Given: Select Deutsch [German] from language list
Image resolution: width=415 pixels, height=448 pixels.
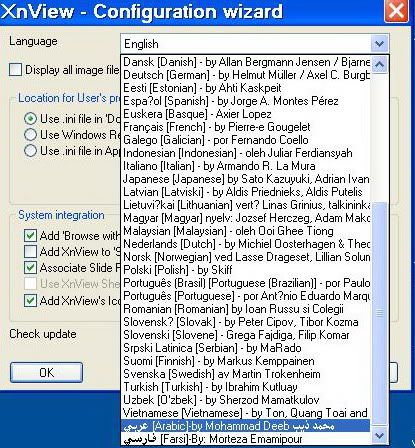Looking at the screenshot, I should 246,75.
